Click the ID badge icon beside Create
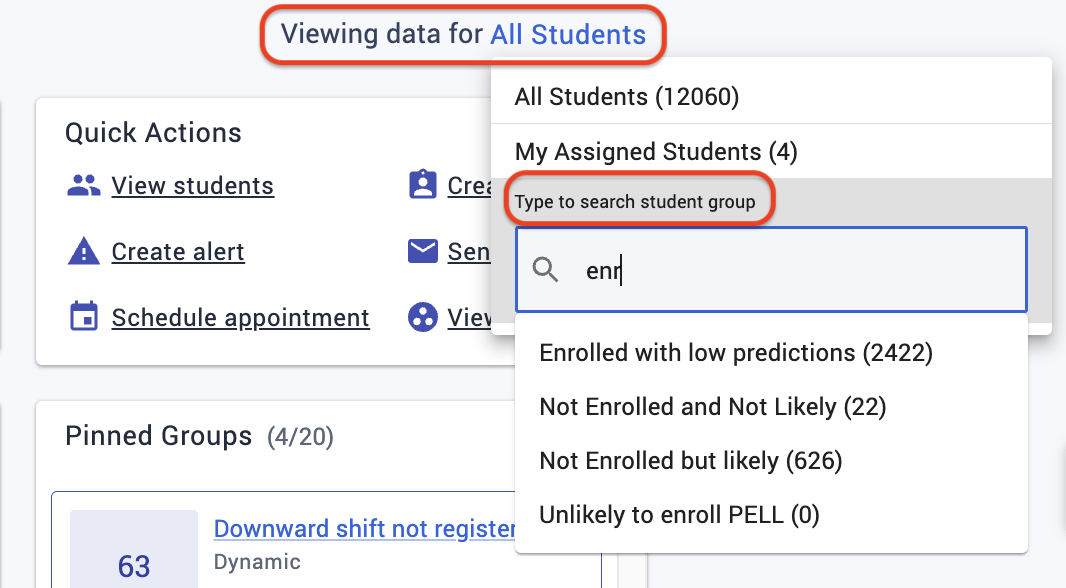 tap(422, 184)
